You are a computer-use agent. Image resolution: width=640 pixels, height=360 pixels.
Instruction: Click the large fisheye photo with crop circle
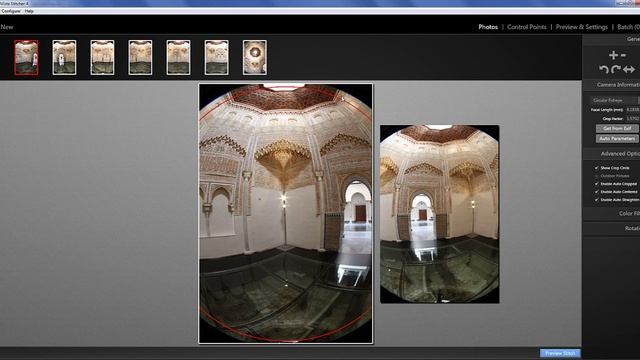(x=286, y=213)
